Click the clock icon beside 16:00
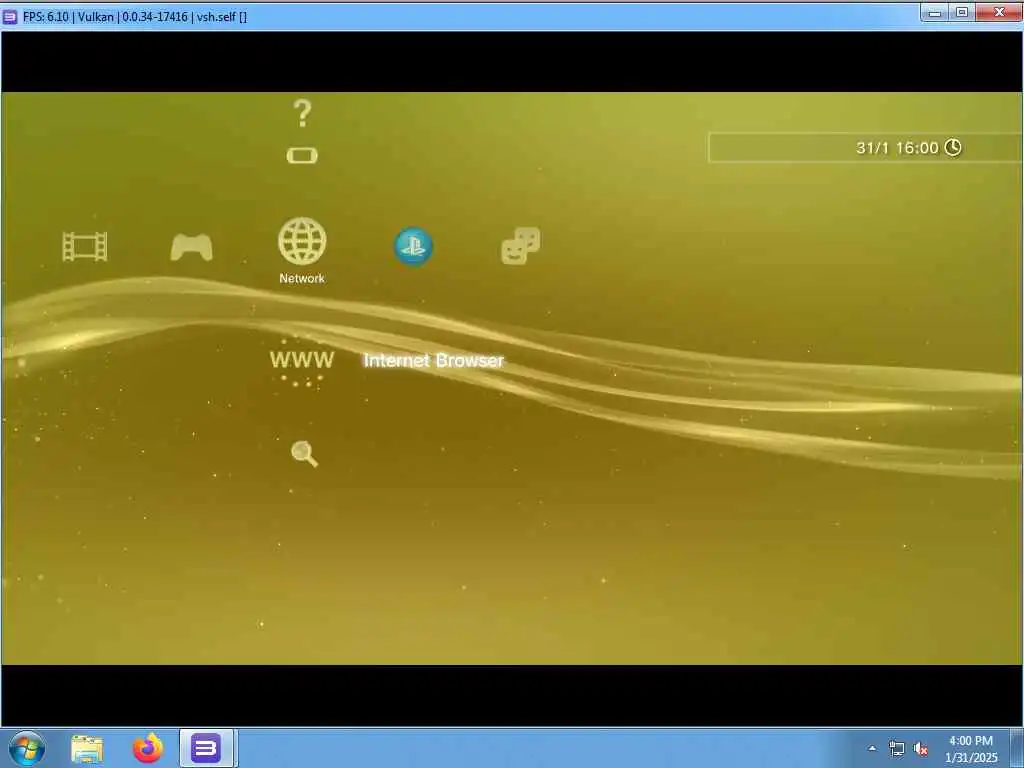 tap(953, 148)
